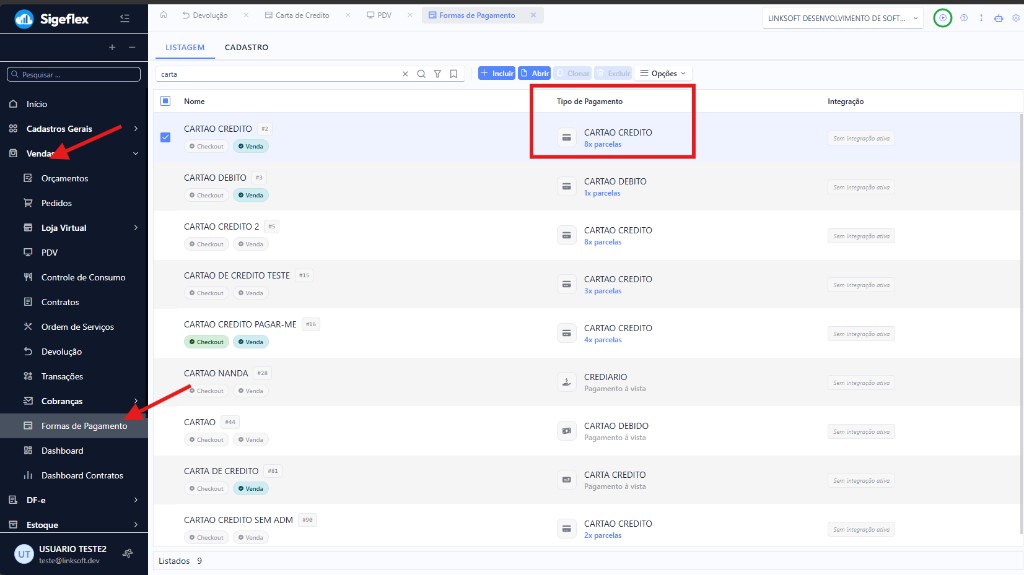Toggle Checkout tag on CARTAO CREDITO PAGAR-ME row

206,342
